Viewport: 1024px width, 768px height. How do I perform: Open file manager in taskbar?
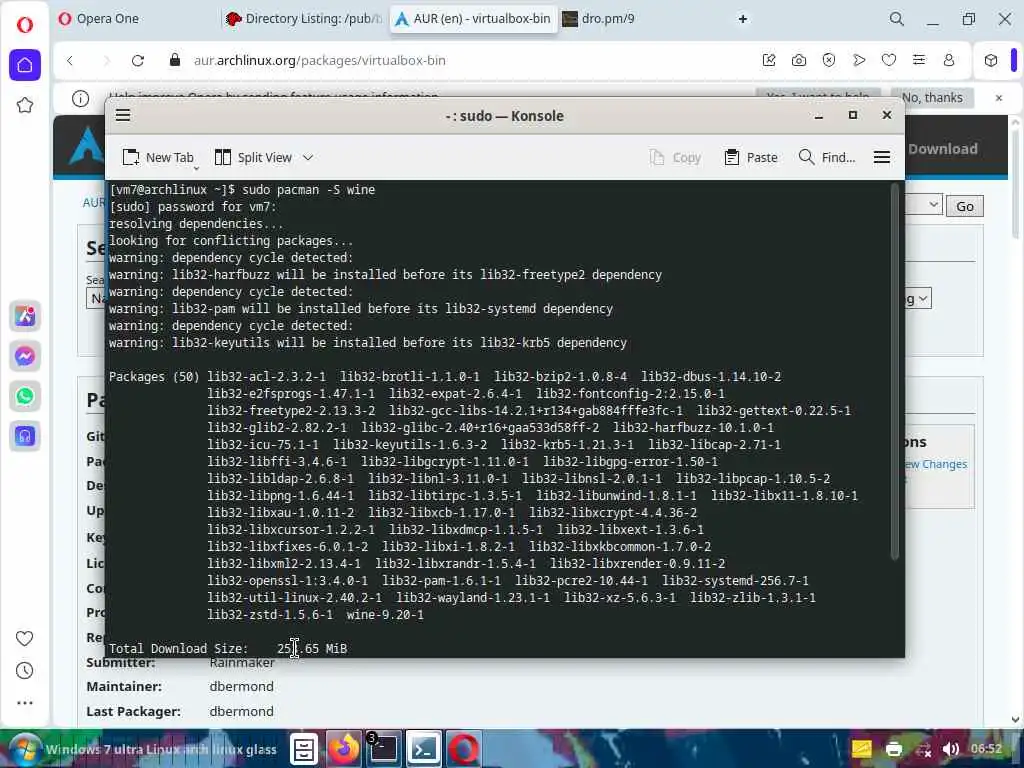pos(304,749)
